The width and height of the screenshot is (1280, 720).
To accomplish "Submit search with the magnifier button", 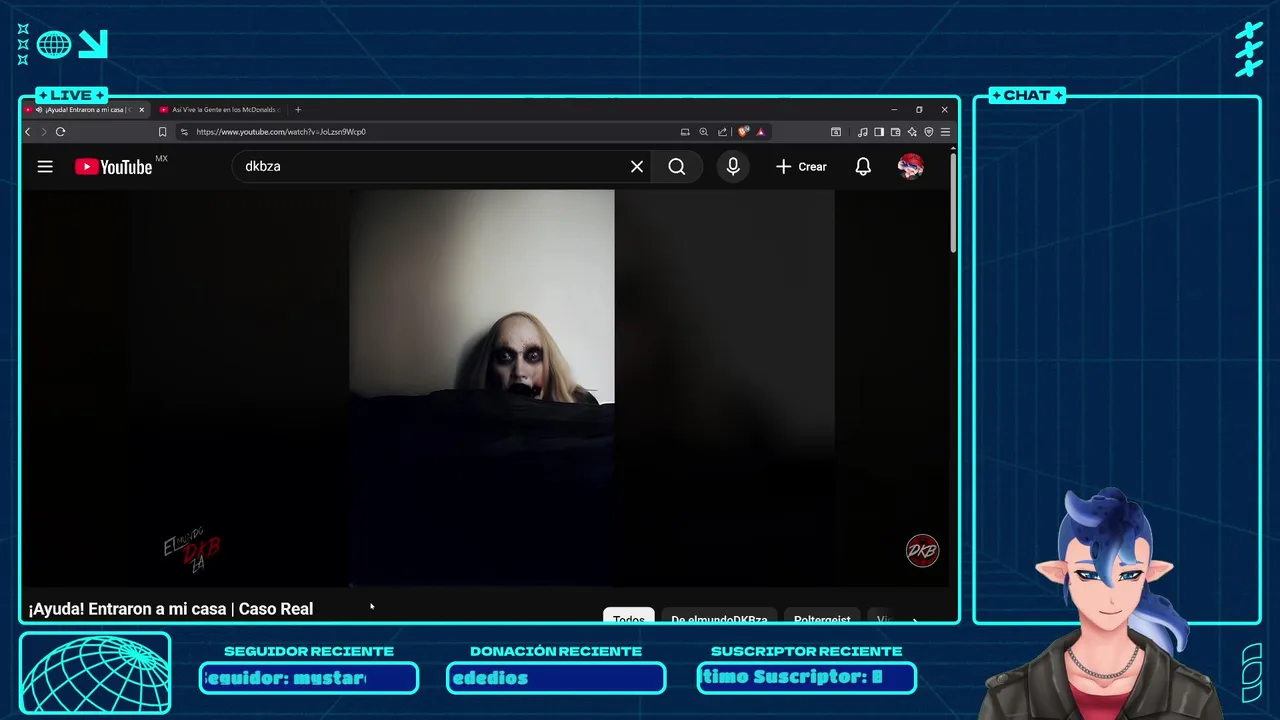I will pos(677,167).
